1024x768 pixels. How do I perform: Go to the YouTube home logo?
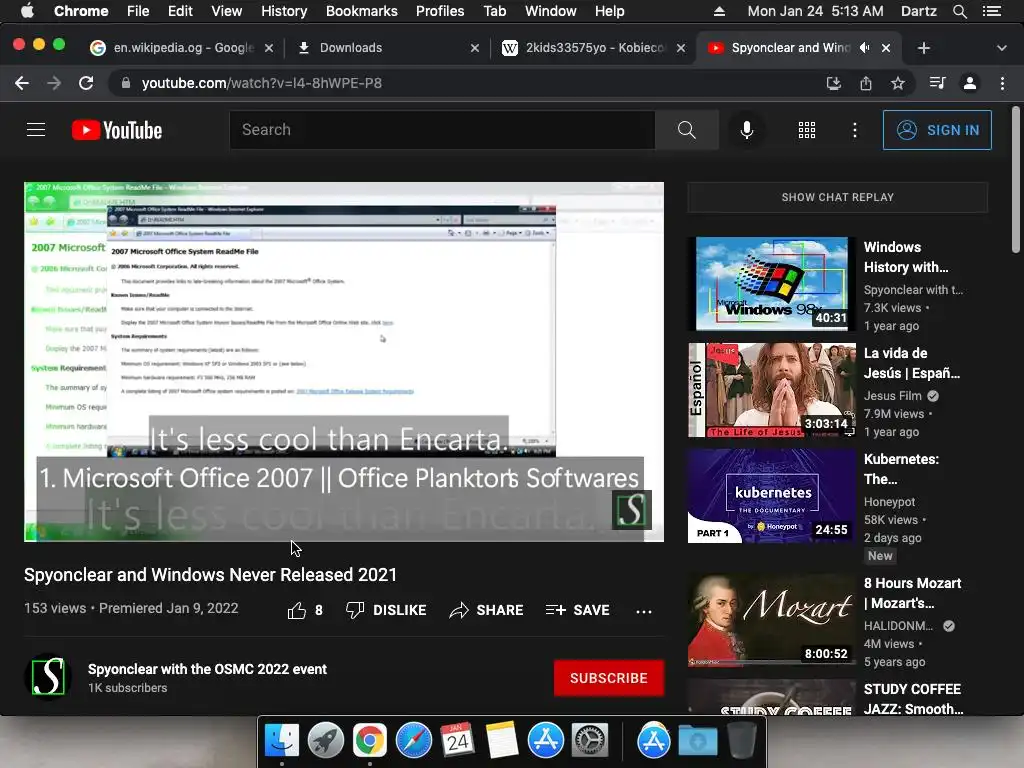click(117, 130)
